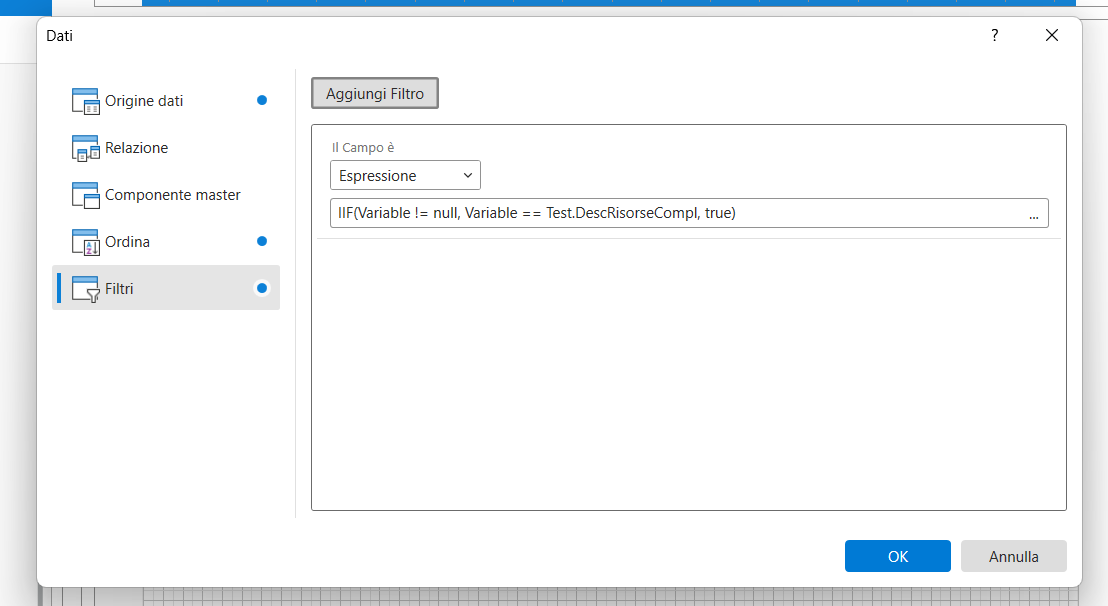
Task: Open the Componente master section label
Action: pos(172,195)
